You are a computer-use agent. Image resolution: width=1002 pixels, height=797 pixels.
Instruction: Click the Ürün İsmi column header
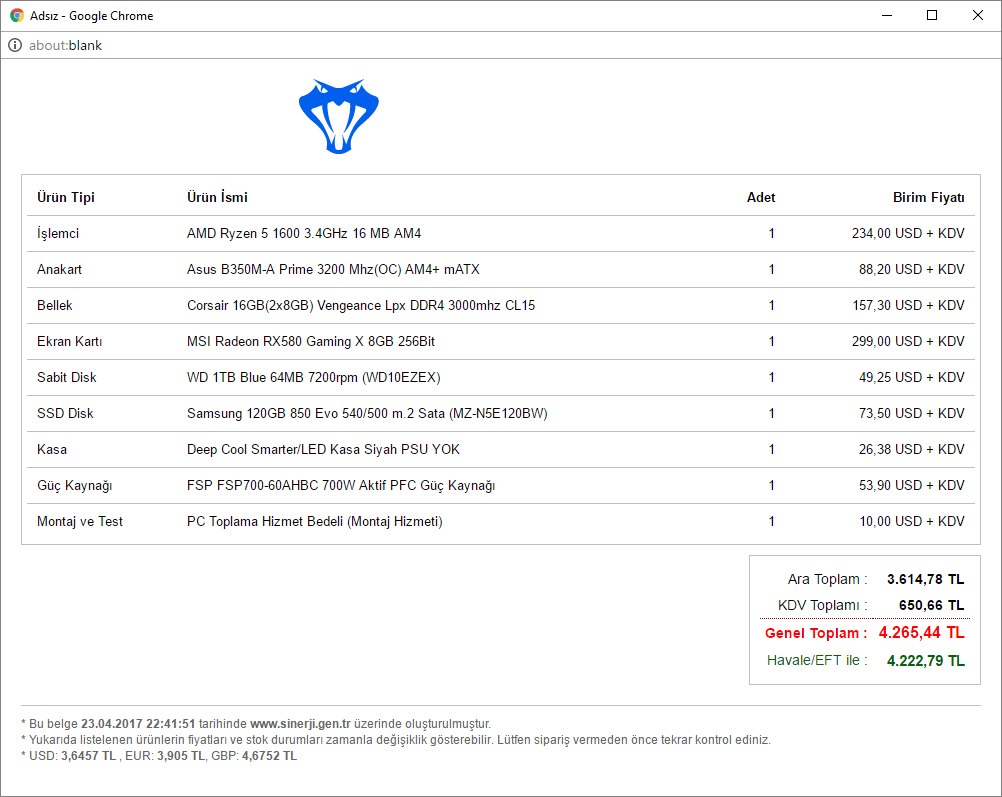(x=217, y=197)
